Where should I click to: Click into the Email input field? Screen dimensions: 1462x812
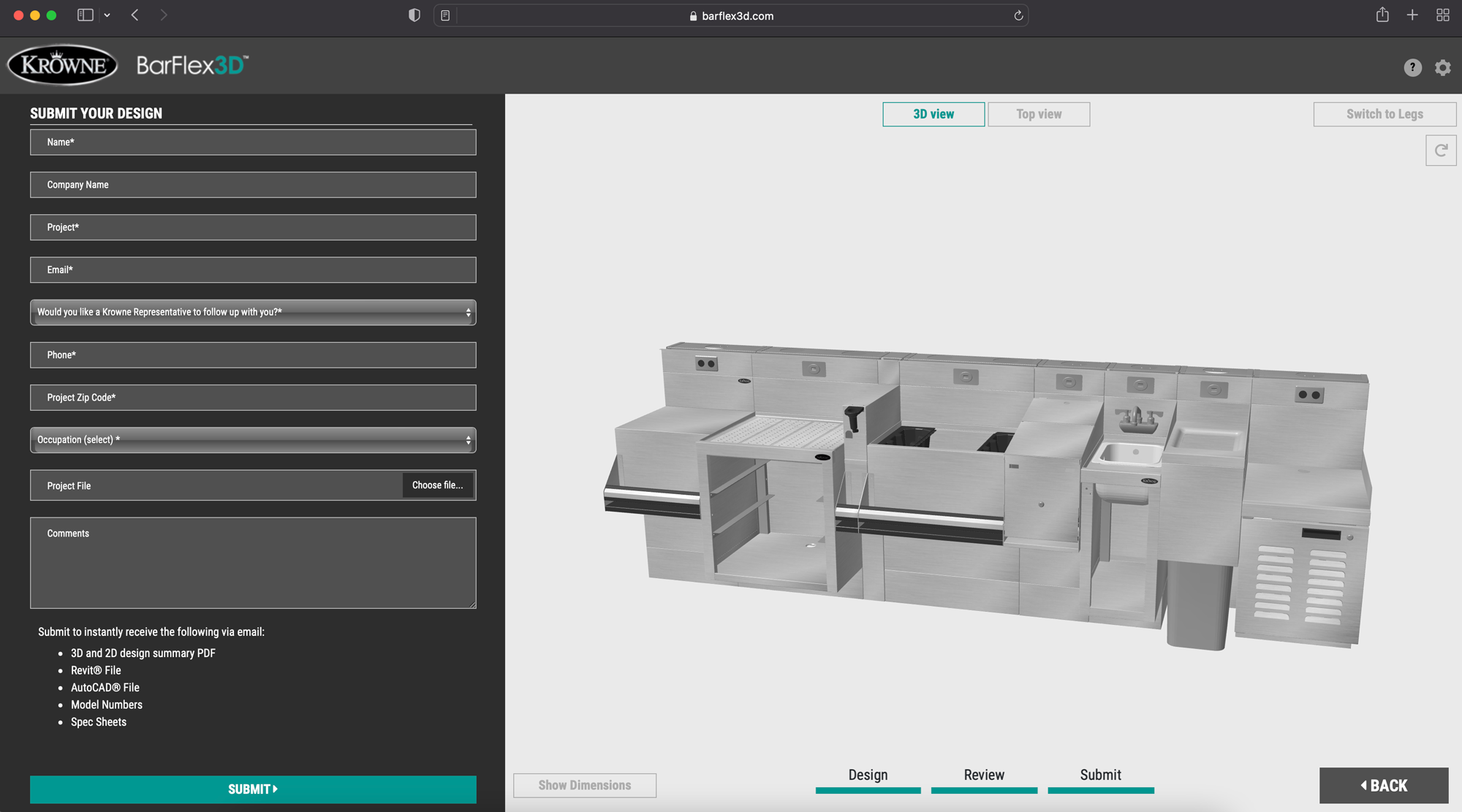click(253, 270)
